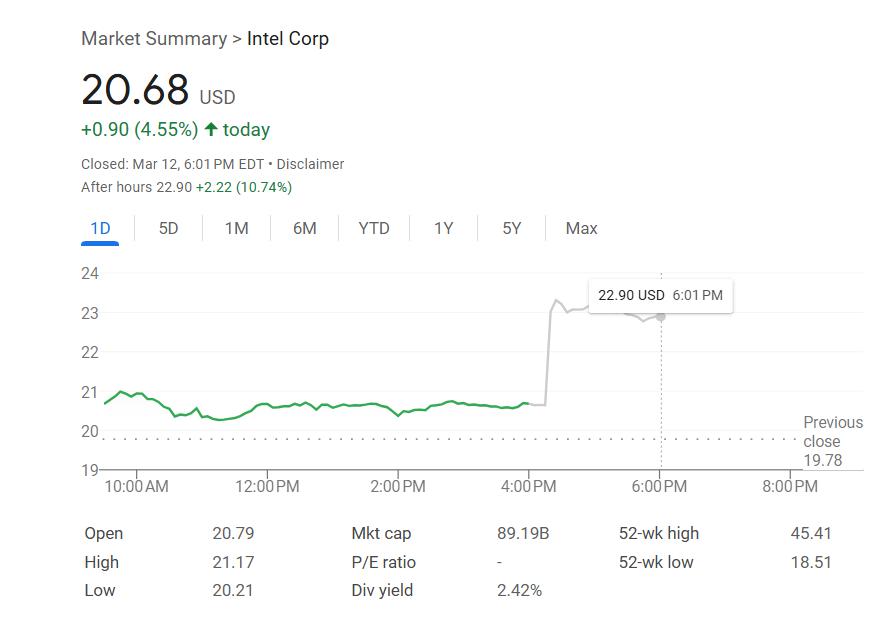Viewport: 896px width, 619px height.
Task: Switch to the 5D chart tab
Action: click(168, 228)
